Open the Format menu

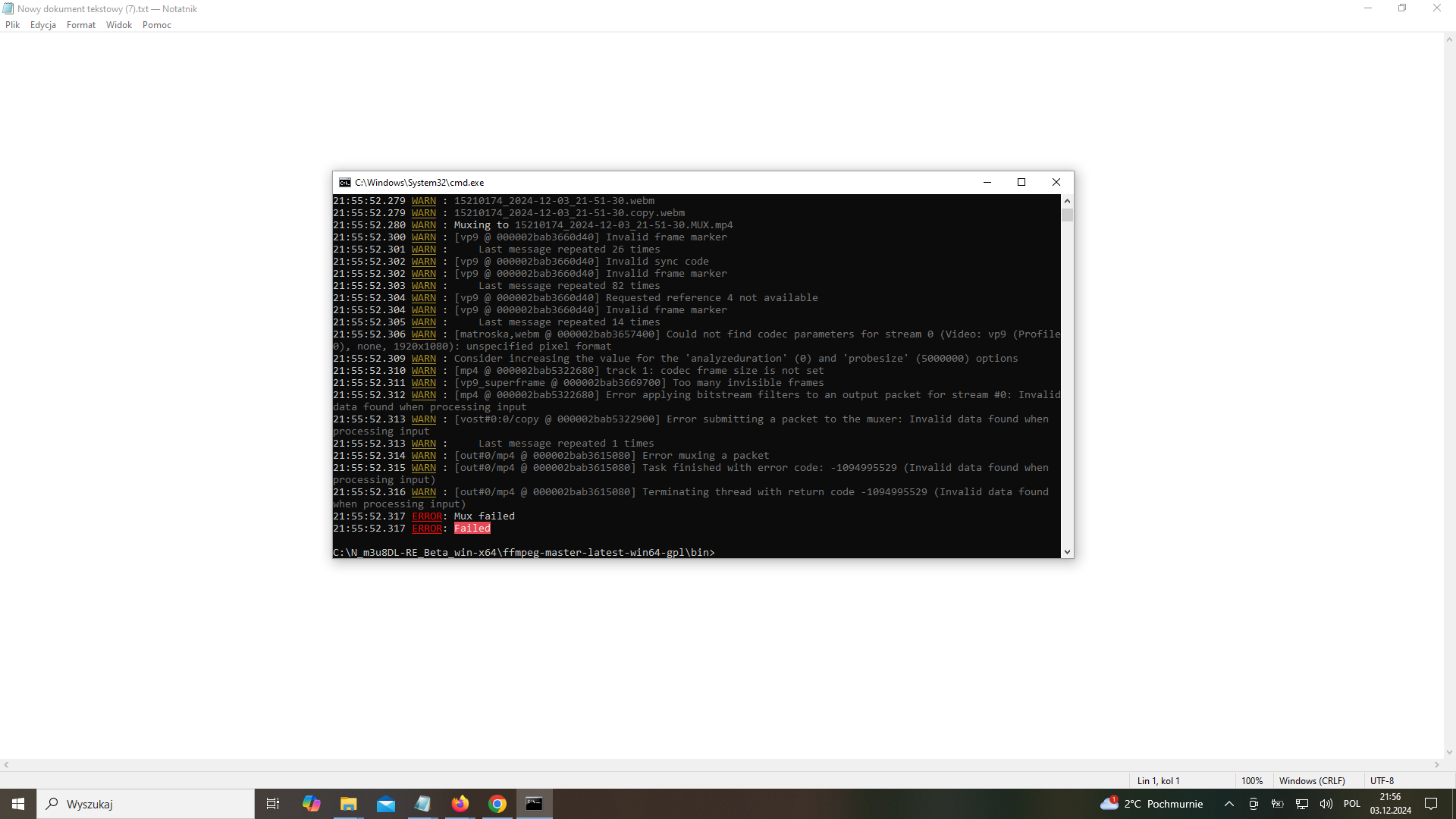point(80,25)
